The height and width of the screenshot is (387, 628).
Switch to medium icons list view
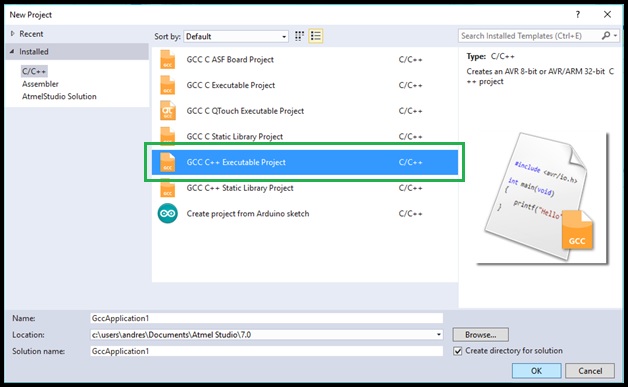tap(316, 36)
